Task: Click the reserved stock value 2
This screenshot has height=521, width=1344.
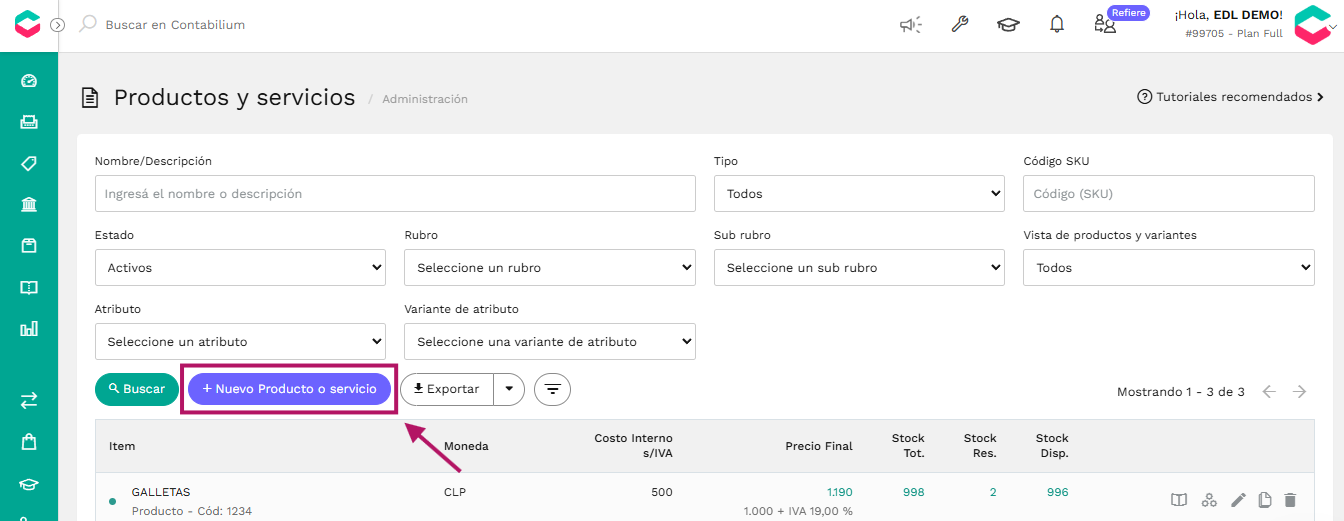Action: [993, 492]
